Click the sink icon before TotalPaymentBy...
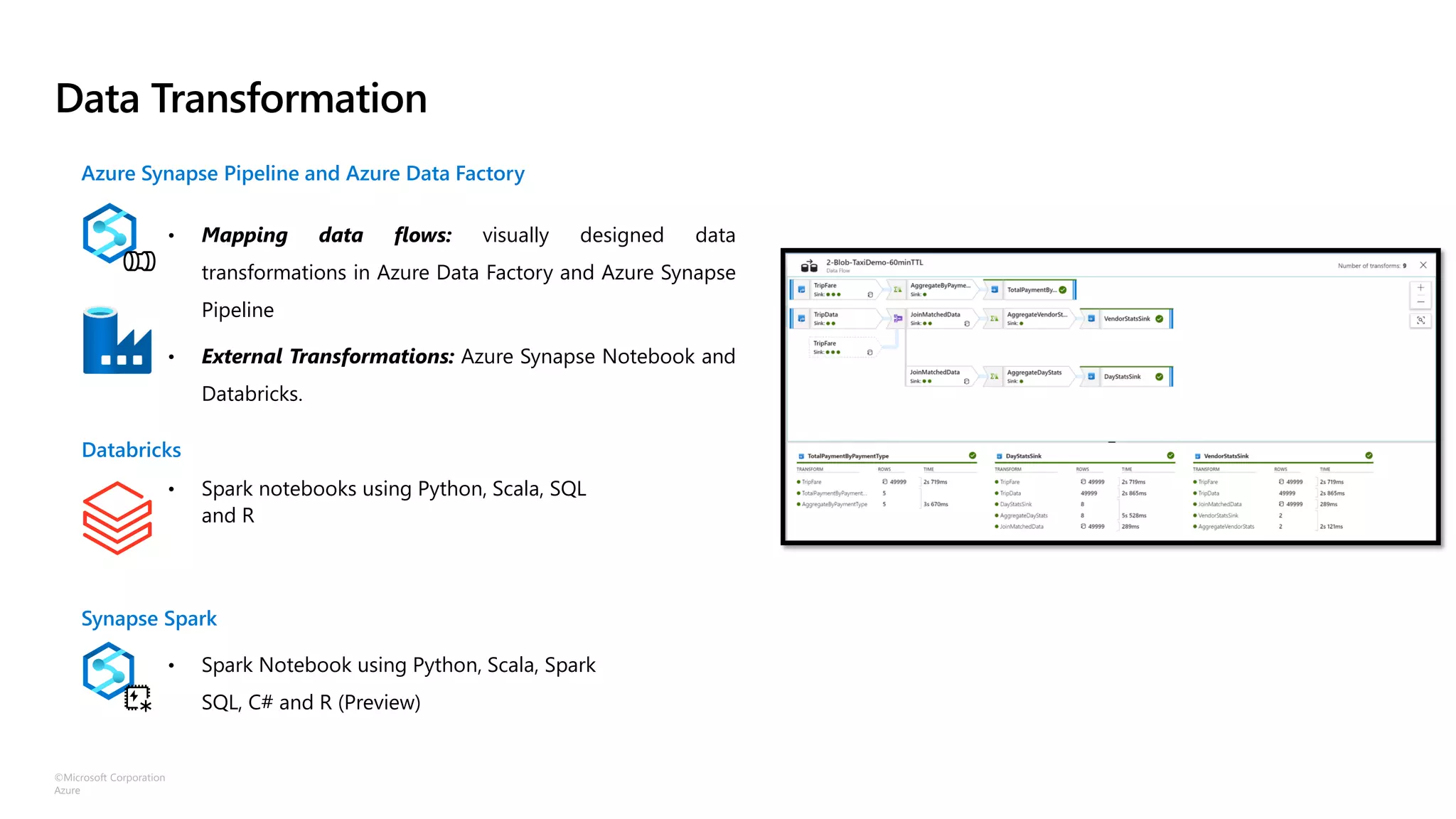 pyautogui.click(x=995, y=289)
